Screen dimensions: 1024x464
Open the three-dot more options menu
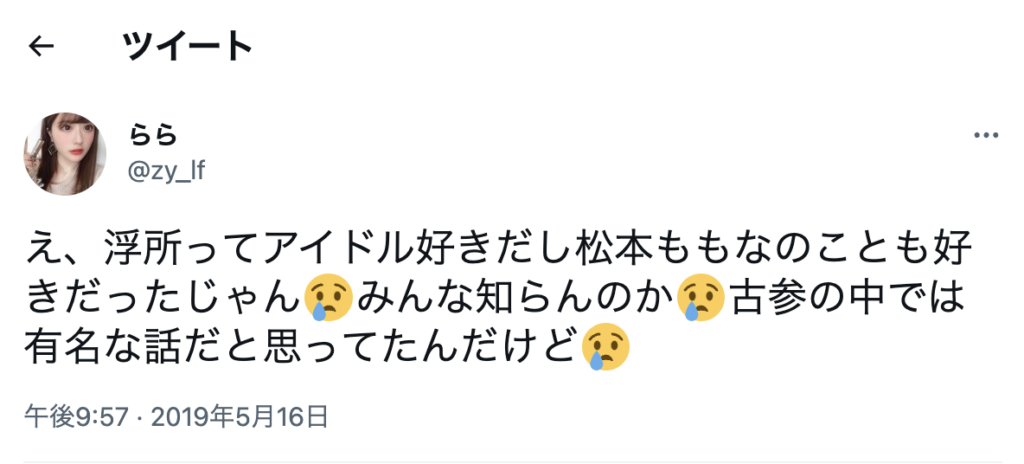986,135
